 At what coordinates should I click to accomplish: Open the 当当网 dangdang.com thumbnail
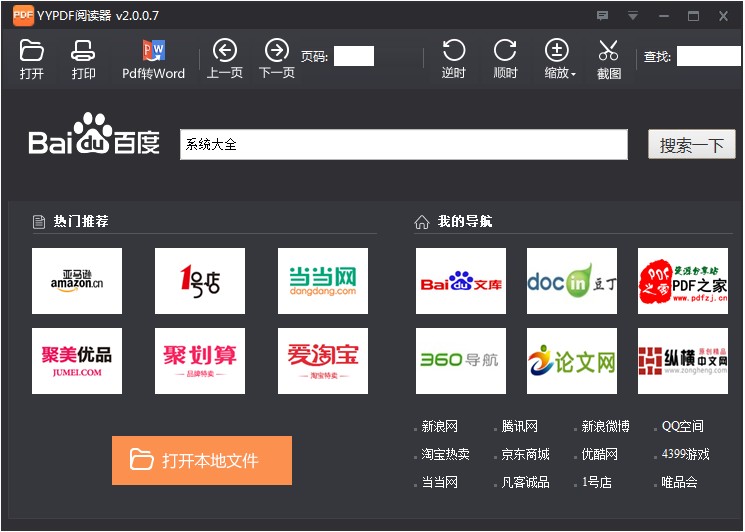tap(323, 281)
